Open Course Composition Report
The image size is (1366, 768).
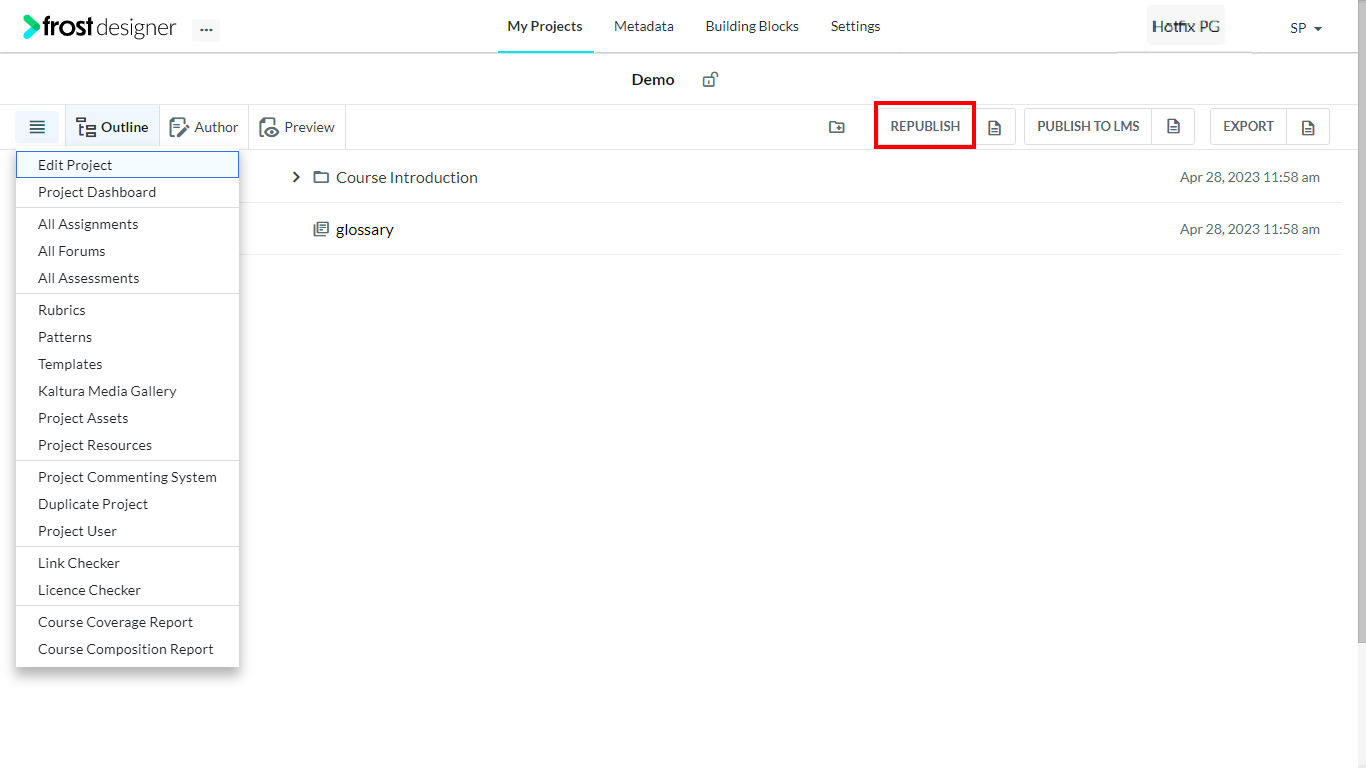pos(127,649)
